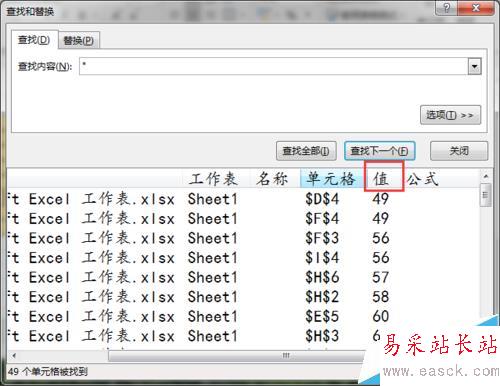Screen dimensions: 500x386
Task: Click the 查找内容 input field
Action: pos(273,66)
